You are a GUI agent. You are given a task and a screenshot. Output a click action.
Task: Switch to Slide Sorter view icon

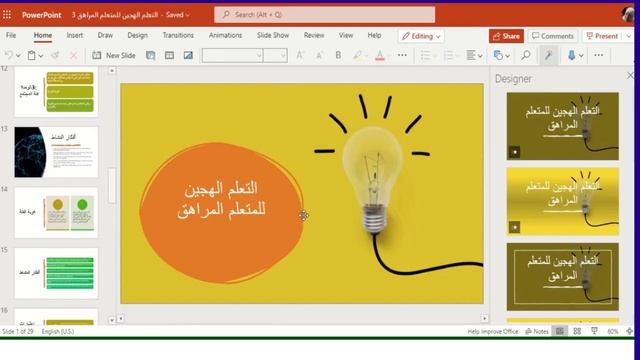point(577,331)
